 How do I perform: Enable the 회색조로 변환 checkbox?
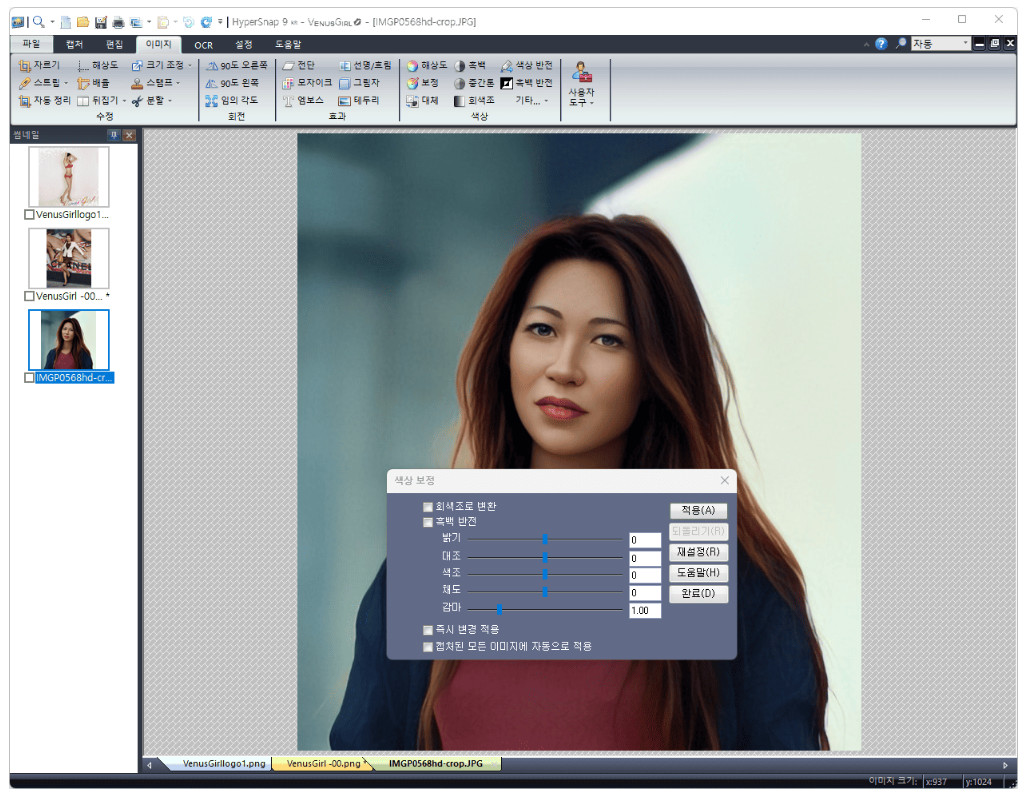[x=428, y=507]
